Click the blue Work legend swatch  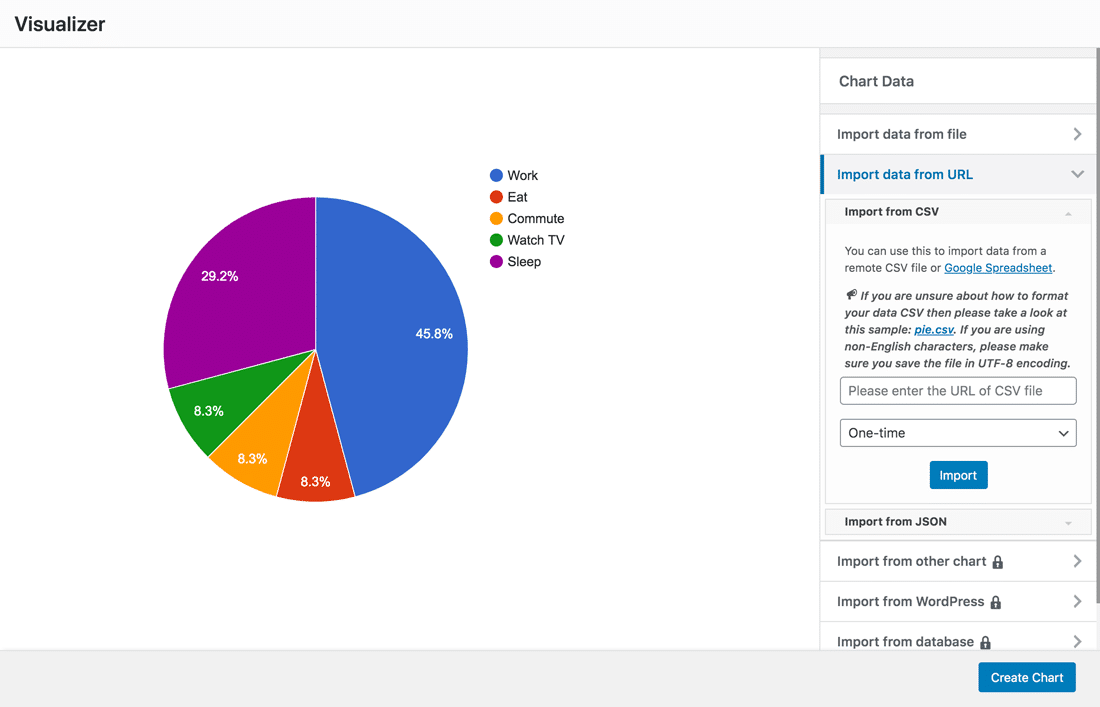tap(496, 175)
